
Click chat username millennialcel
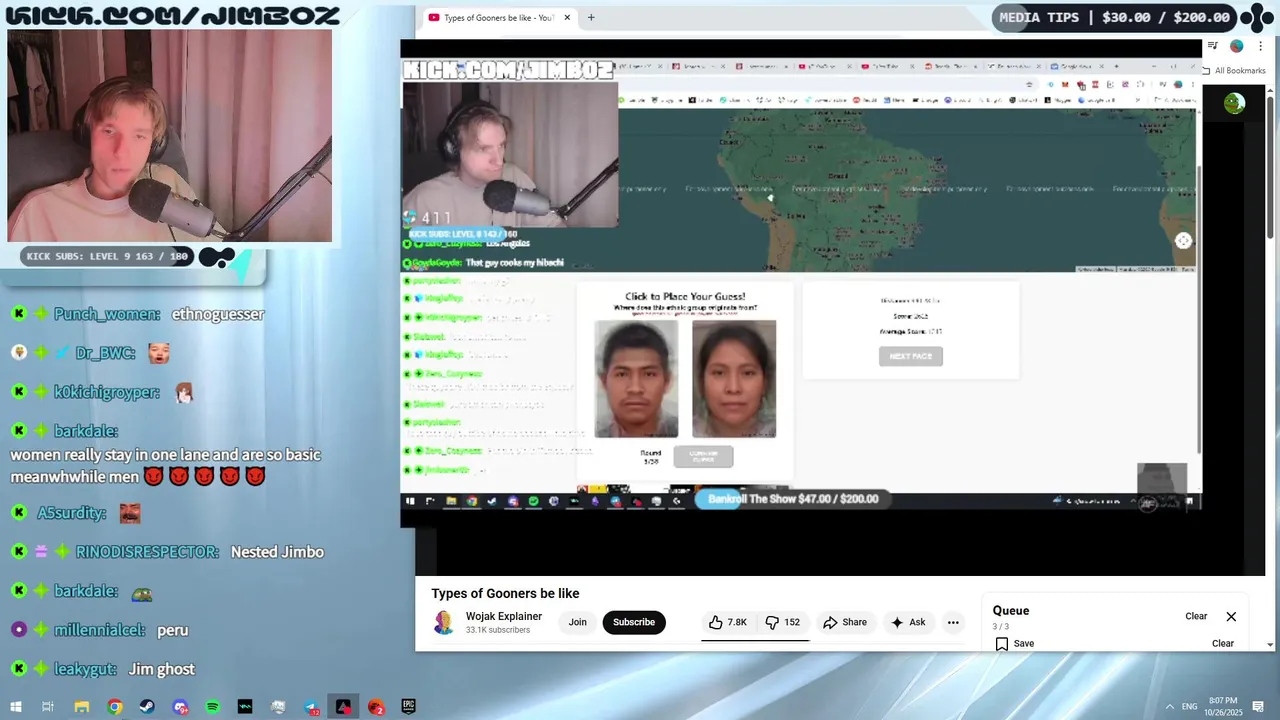100,630
